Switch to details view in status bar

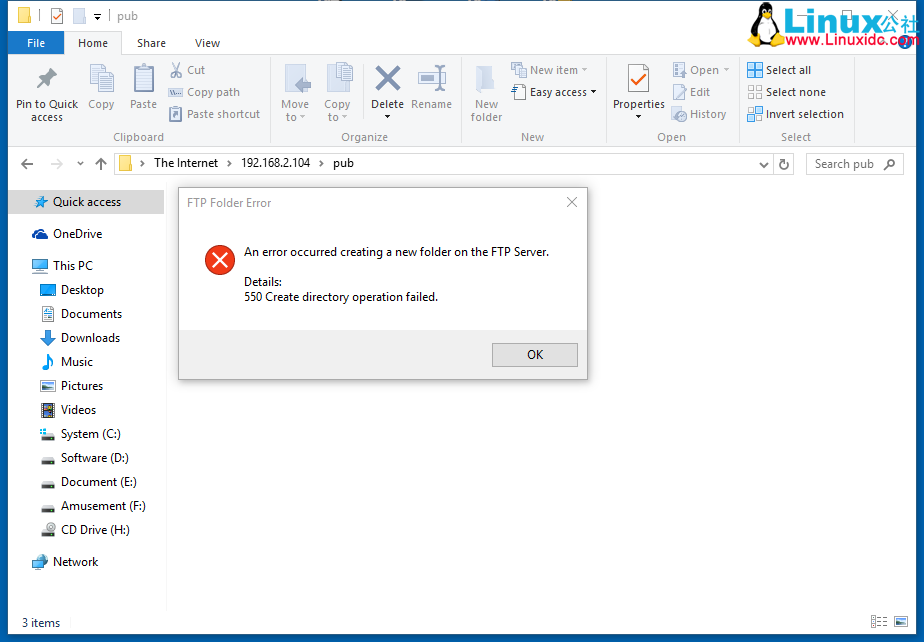[x=879, y=622]
